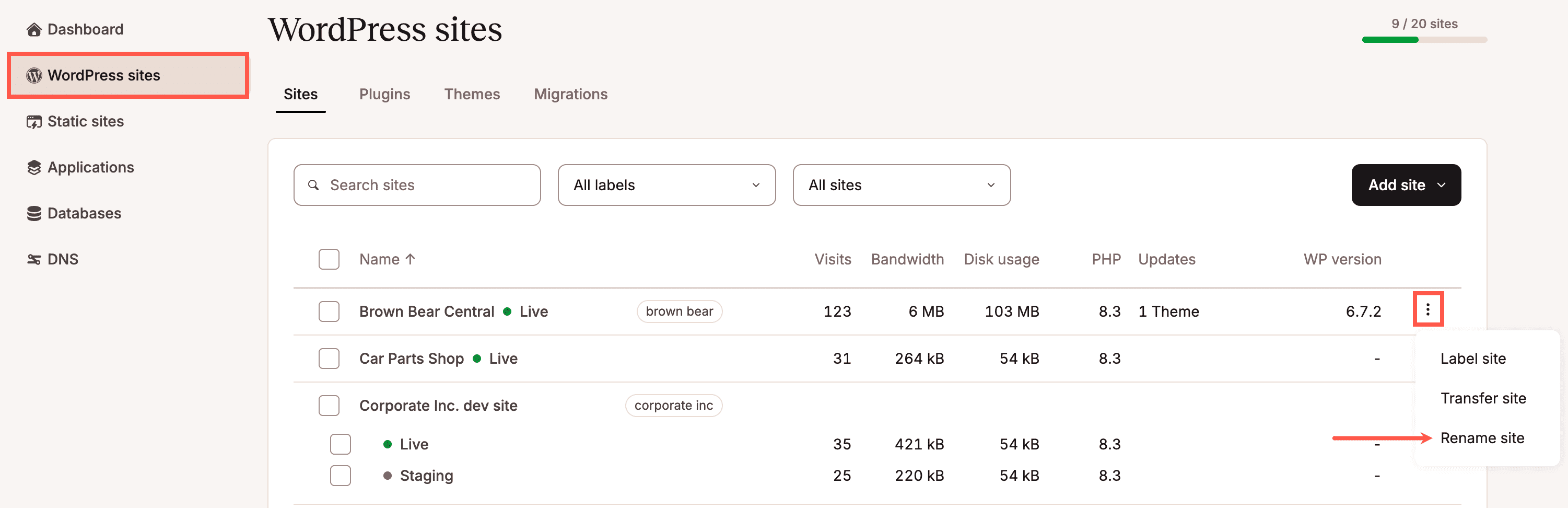Go to Dashboard in sidebar

85,29
